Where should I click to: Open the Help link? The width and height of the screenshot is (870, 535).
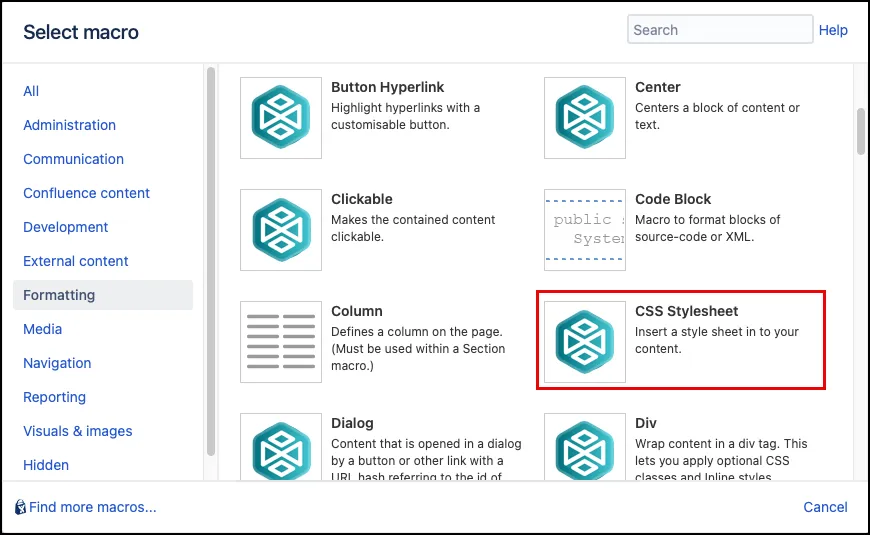pos(833,30)
